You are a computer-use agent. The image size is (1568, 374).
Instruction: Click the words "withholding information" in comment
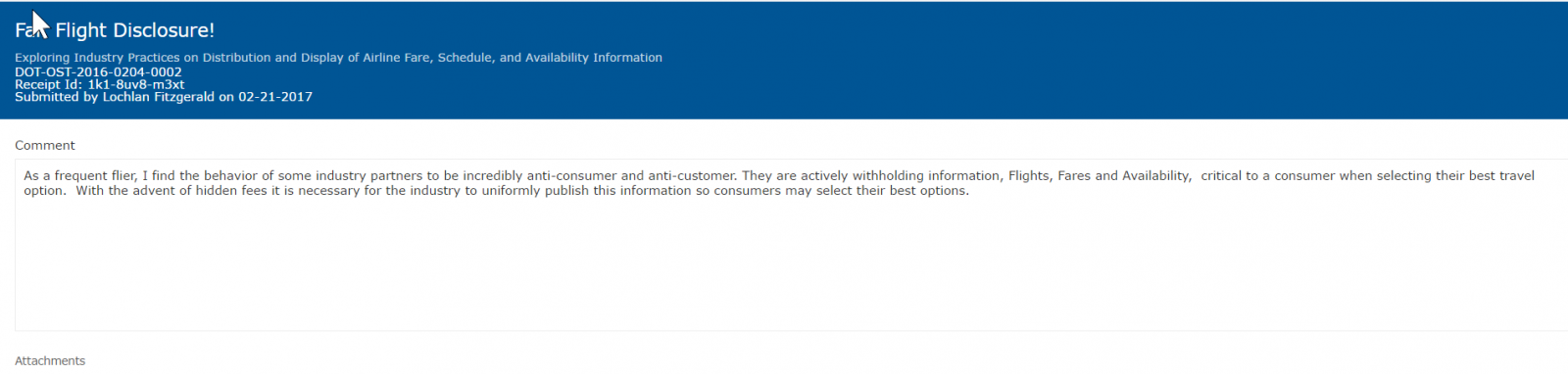click(926, 176)
